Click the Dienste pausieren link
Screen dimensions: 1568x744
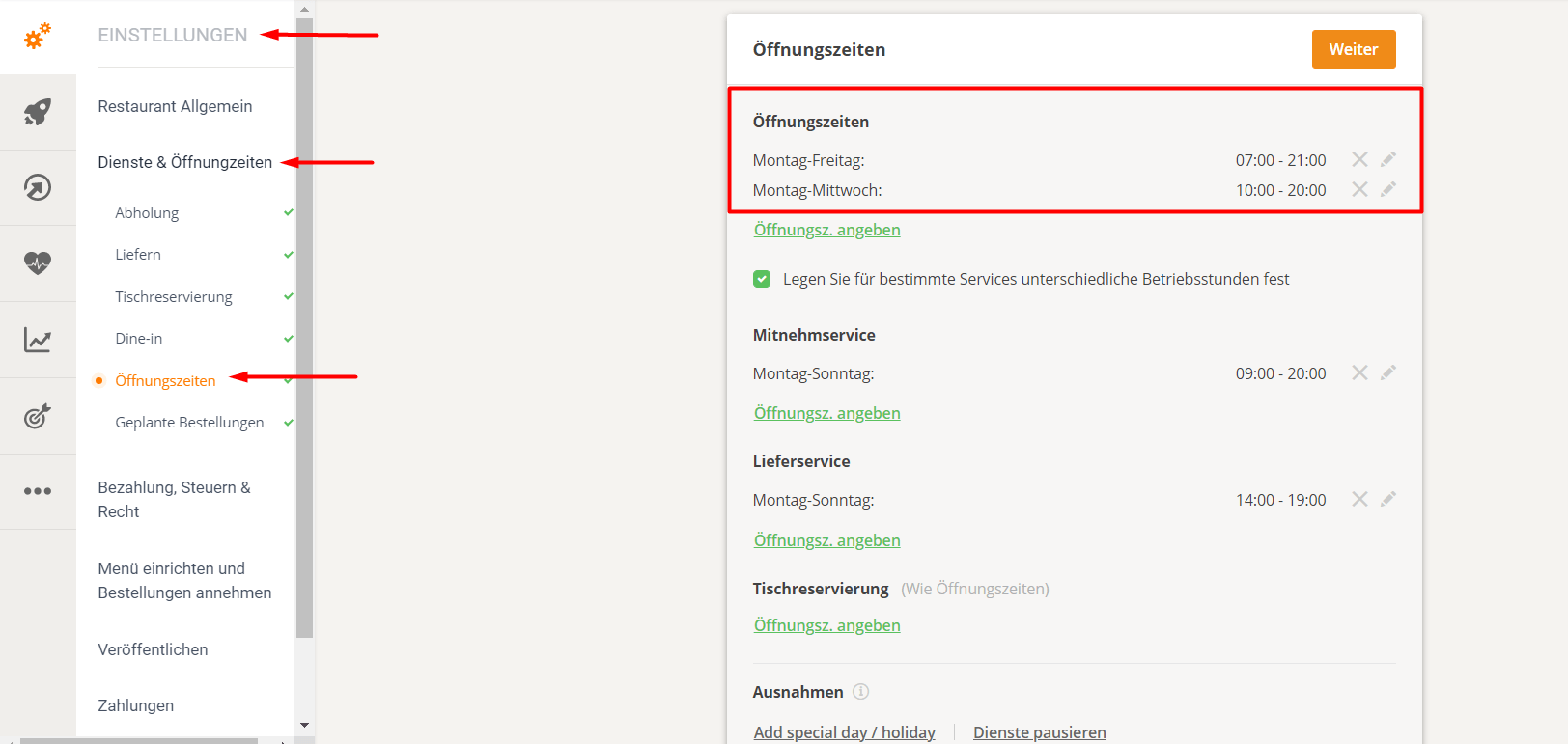(x=1040, y=732)
